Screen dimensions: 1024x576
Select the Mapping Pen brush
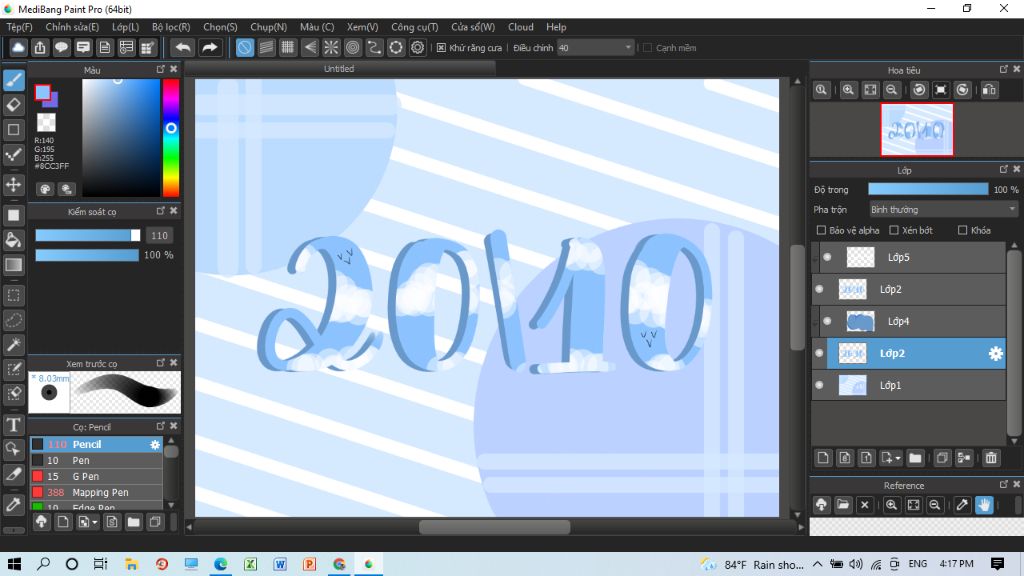click(96, 492)
